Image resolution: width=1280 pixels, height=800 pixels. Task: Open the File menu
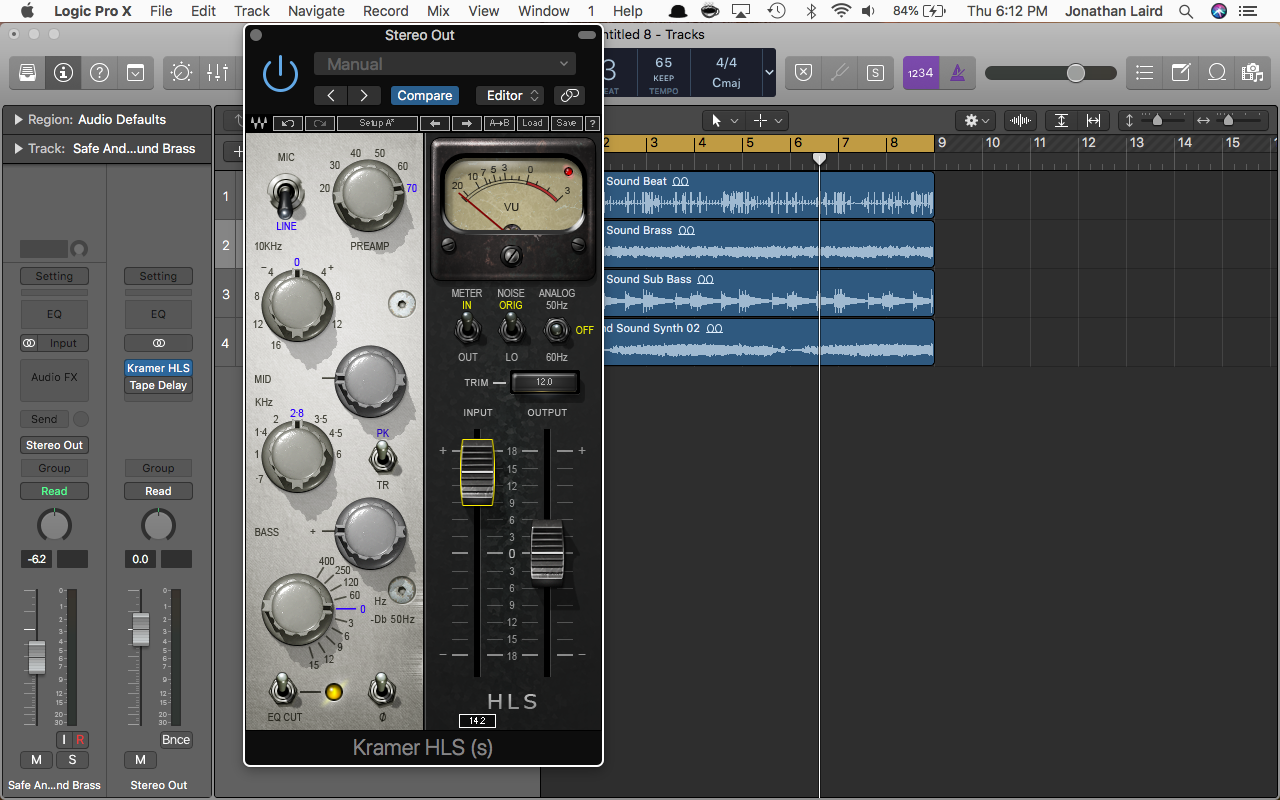(161, 11)
